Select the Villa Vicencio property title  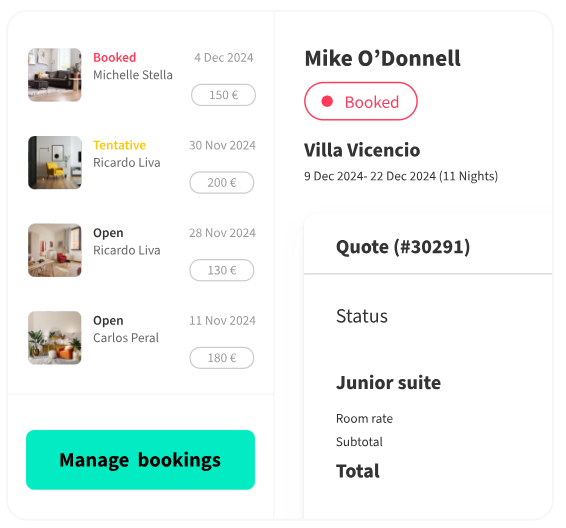point(362,150)
